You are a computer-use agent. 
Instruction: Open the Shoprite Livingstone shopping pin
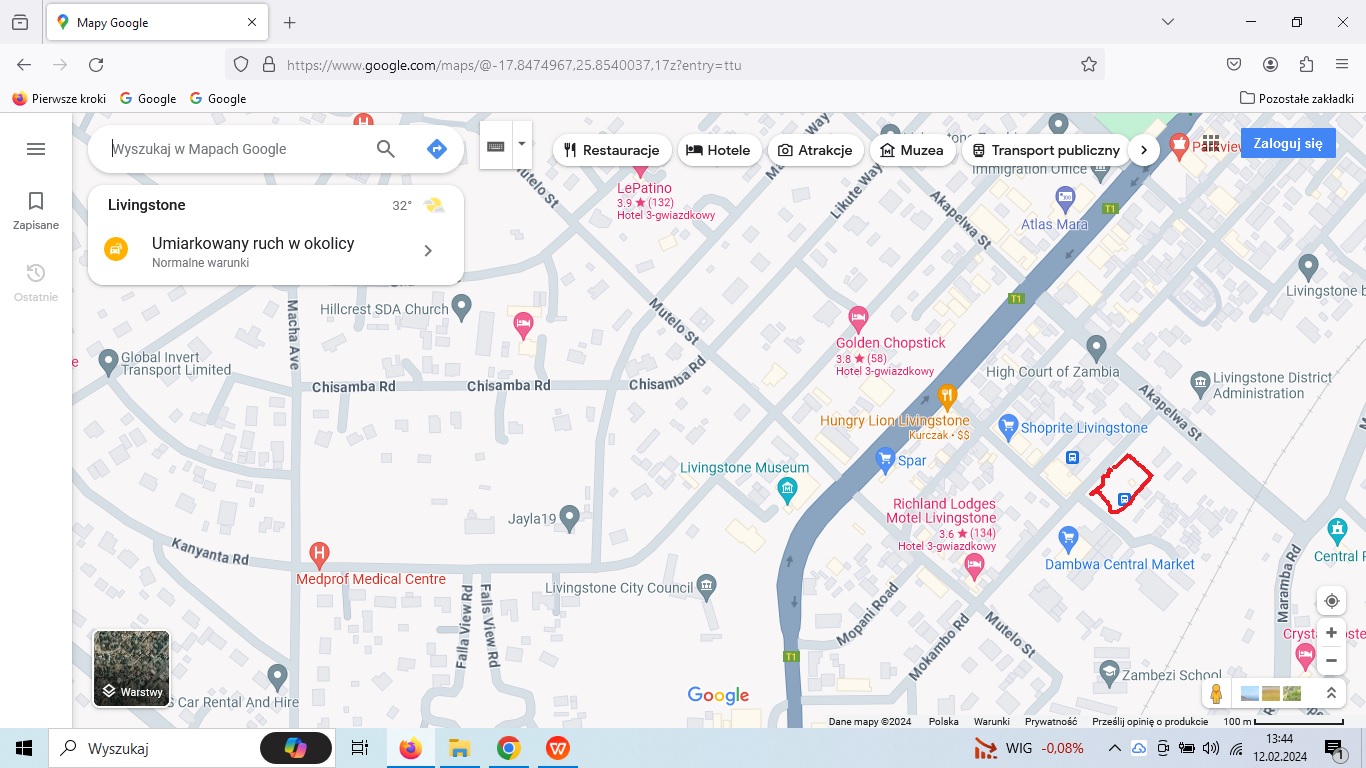1008,427
